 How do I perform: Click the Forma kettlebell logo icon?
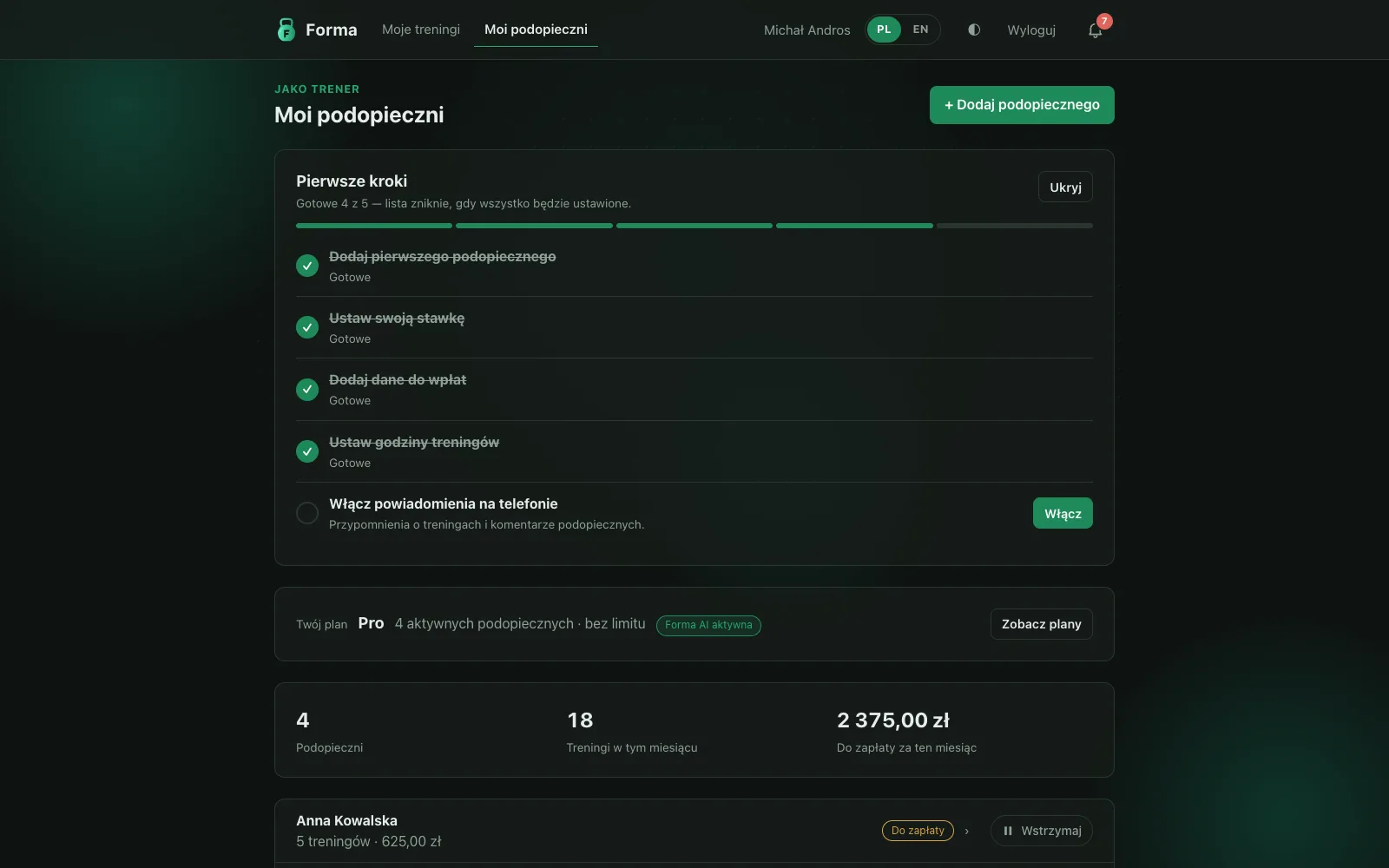pyautogui.click(x=286, y=30)
